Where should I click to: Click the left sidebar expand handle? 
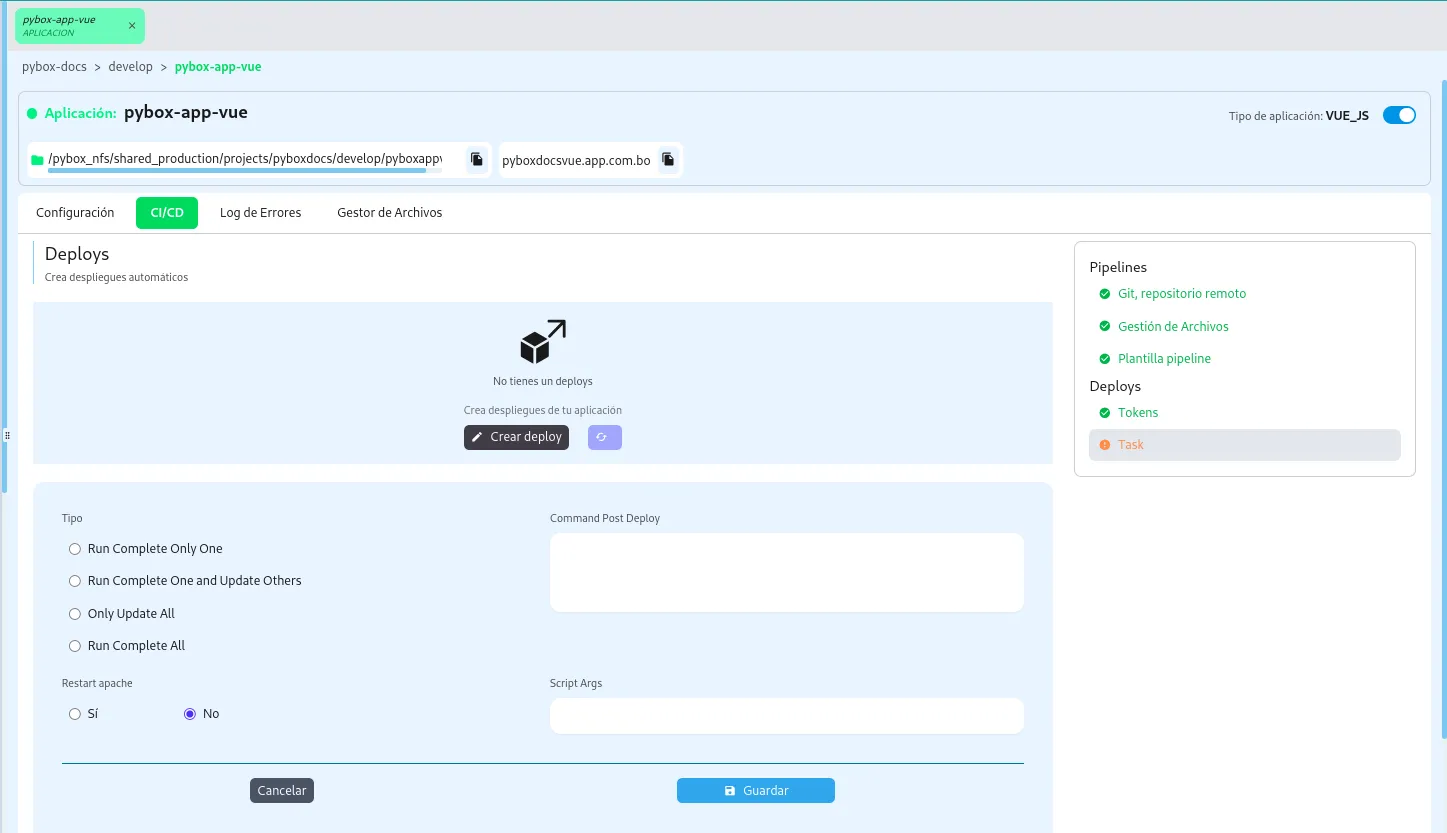pyautogui.click(x=7, y=435)
